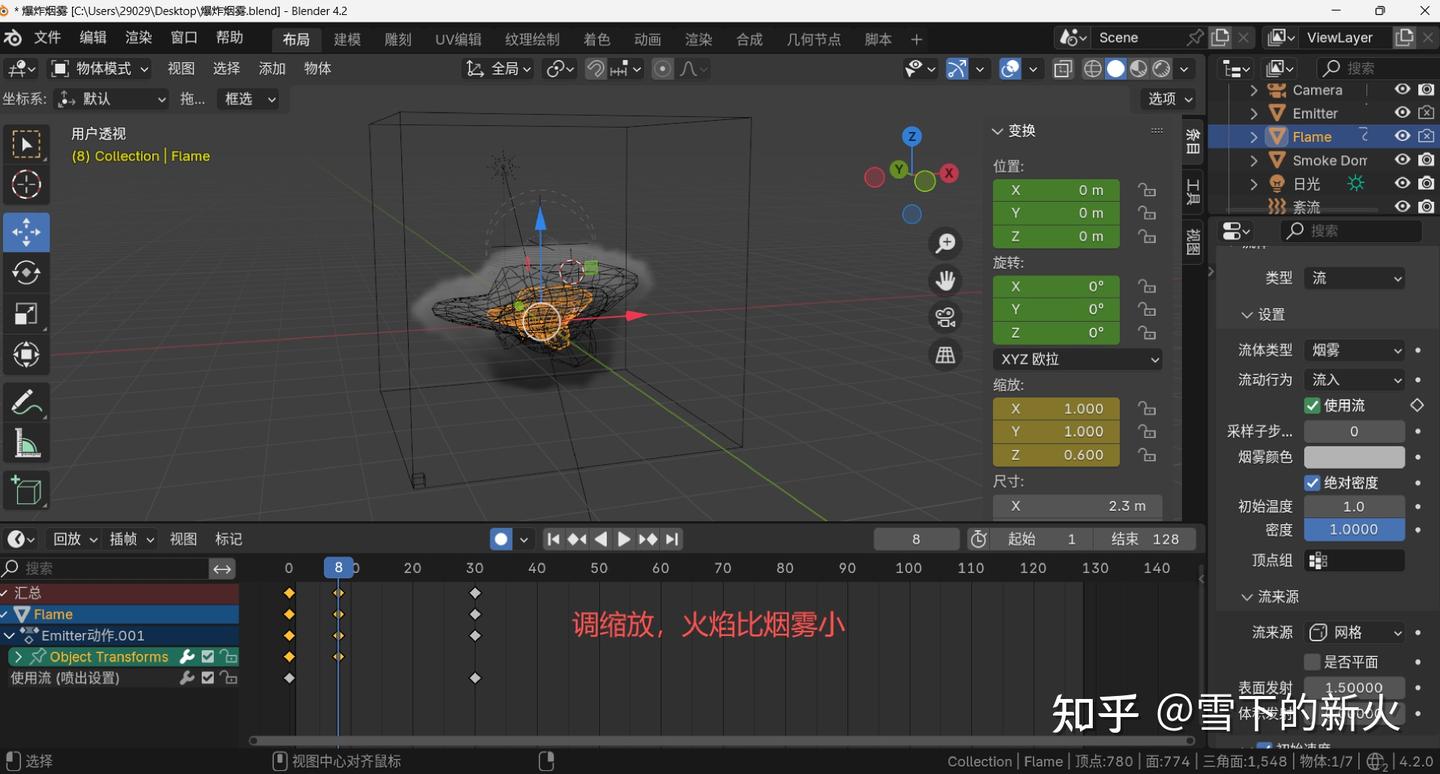
Task: Click the viewport zoom magnifier icon
Action: coord(945,242)
